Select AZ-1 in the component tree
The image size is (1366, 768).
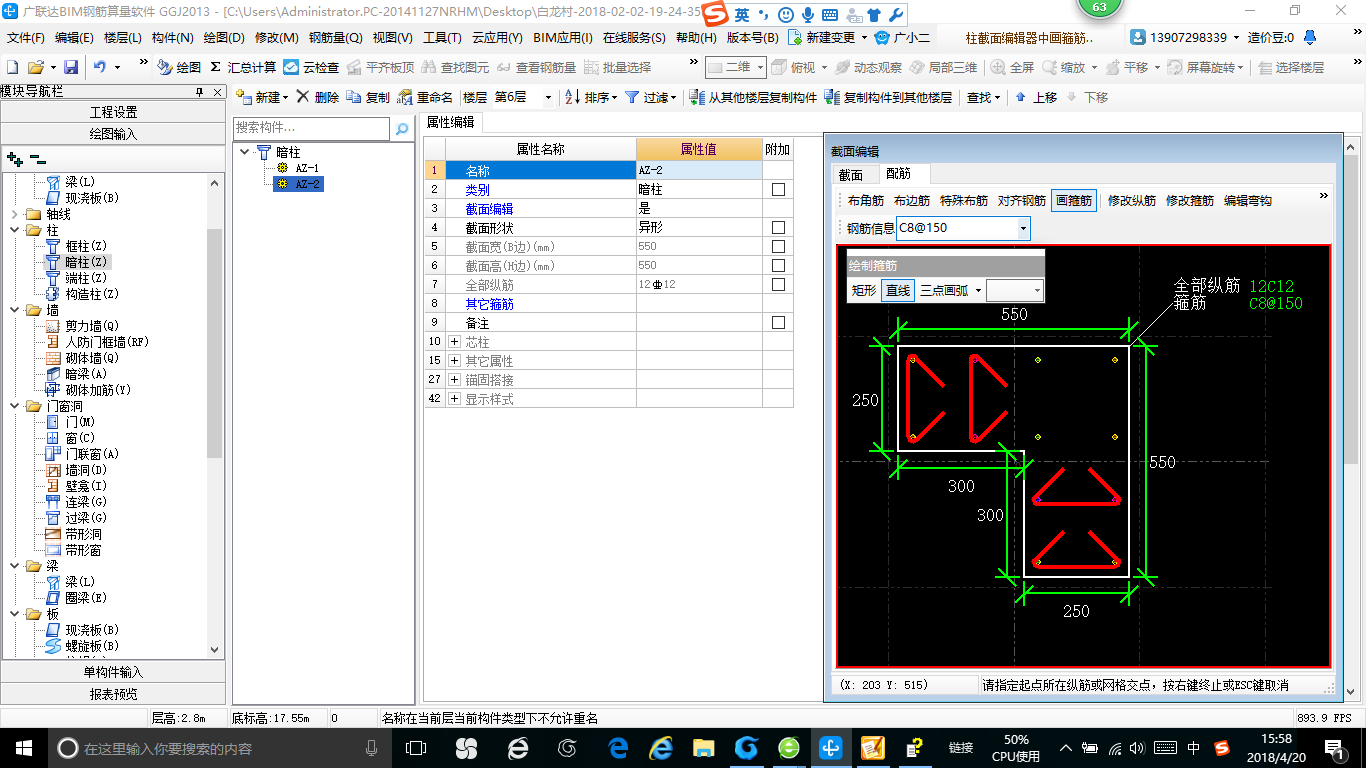click(306, 168)
